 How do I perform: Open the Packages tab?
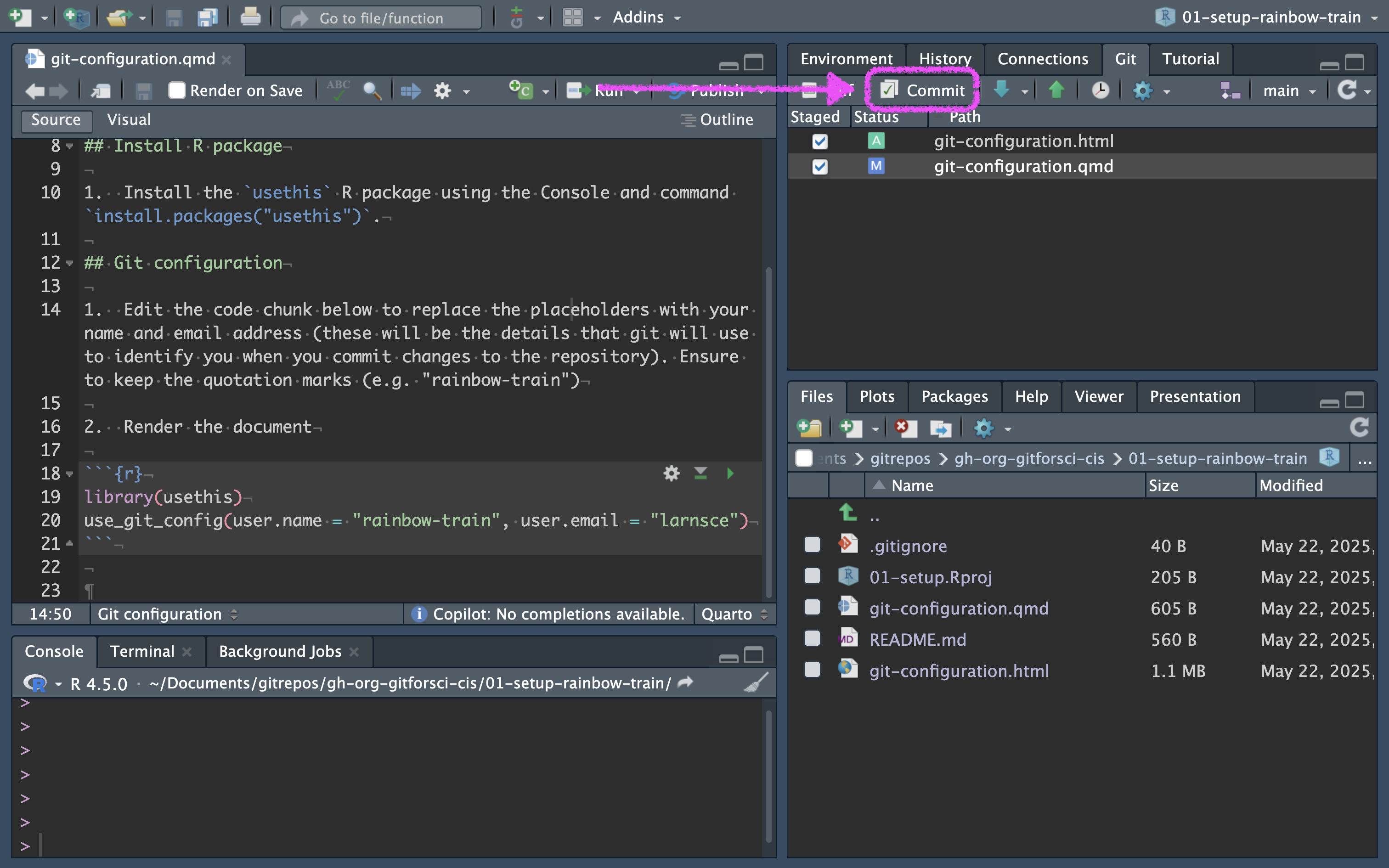click(954, 396)
